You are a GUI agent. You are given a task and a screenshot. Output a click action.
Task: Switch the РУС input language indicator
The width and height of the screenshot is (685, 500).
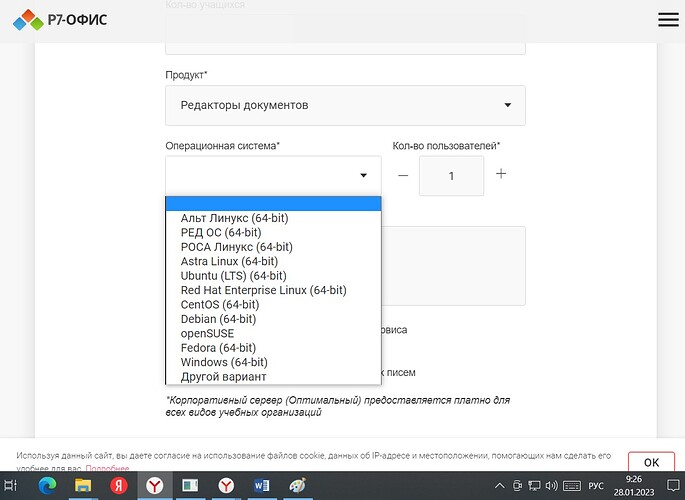tap(596, 486)
